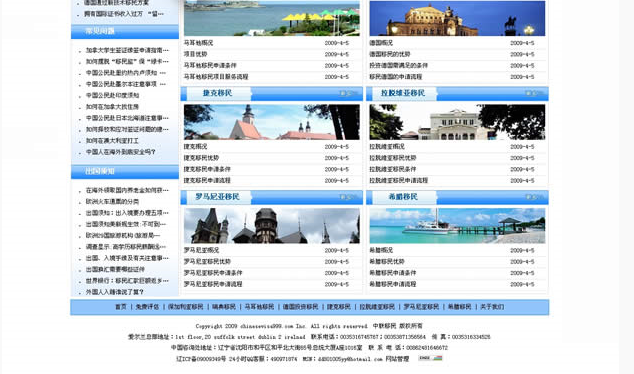Open the 更多 link in 捷克移民 header
Image resolution: width=634 pixels, height=374 pixels.
click(x=347, y=93)
